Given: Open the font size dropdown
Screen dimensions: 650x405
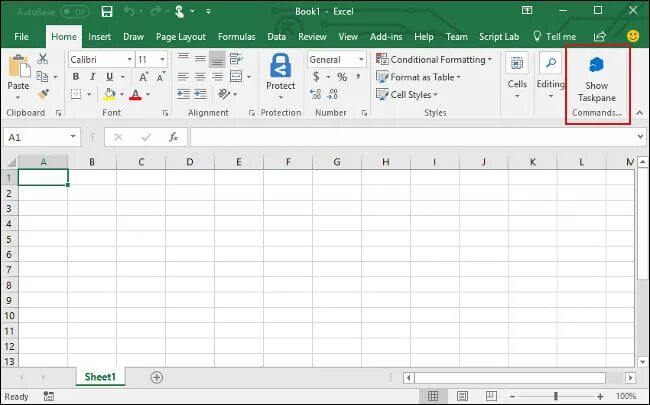Looking at the screenshot, I should pyautogui.click(x=162, y=60).
